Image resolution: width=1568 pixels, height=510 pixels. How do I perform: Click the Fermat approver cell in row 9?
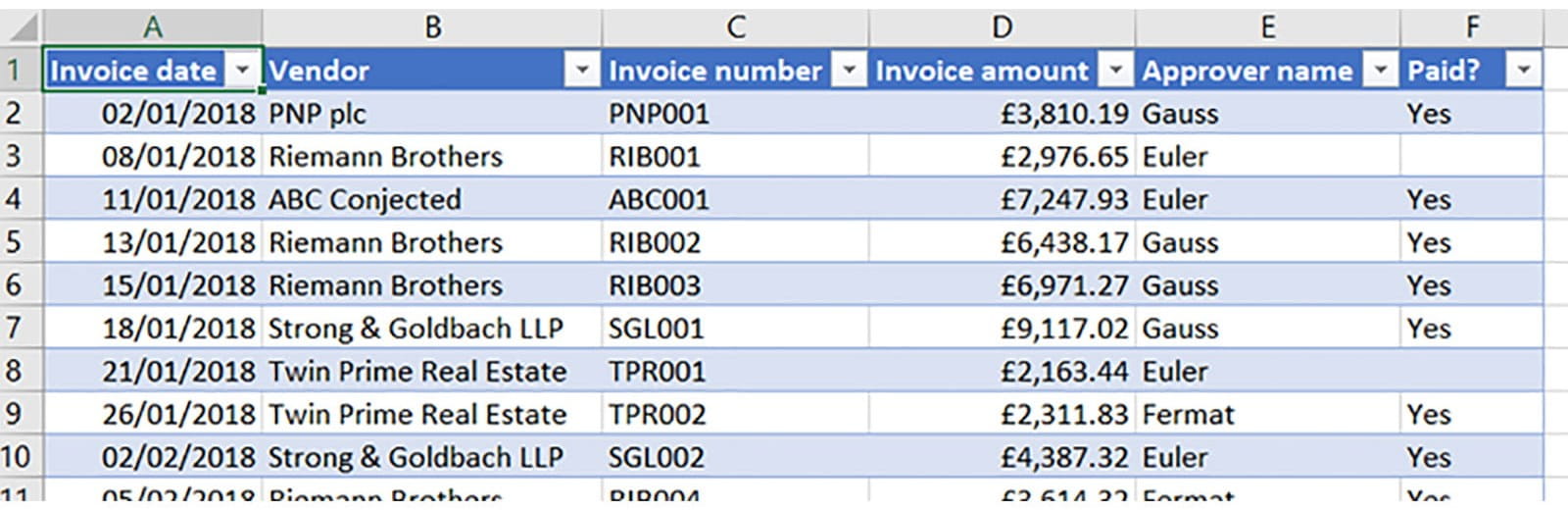tap(1267, 414)
